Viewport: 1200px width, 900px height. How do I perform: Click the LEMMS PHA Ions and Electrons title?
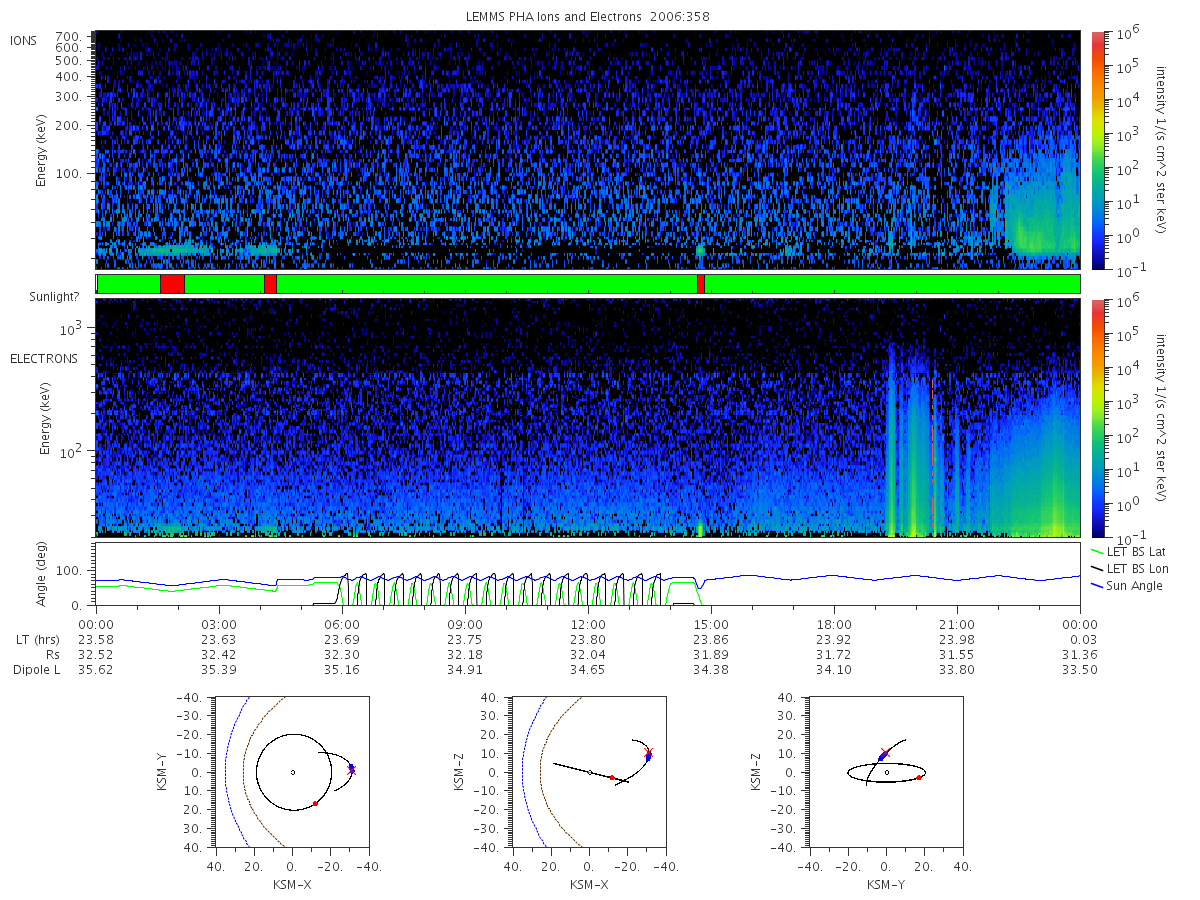[588, 17]
